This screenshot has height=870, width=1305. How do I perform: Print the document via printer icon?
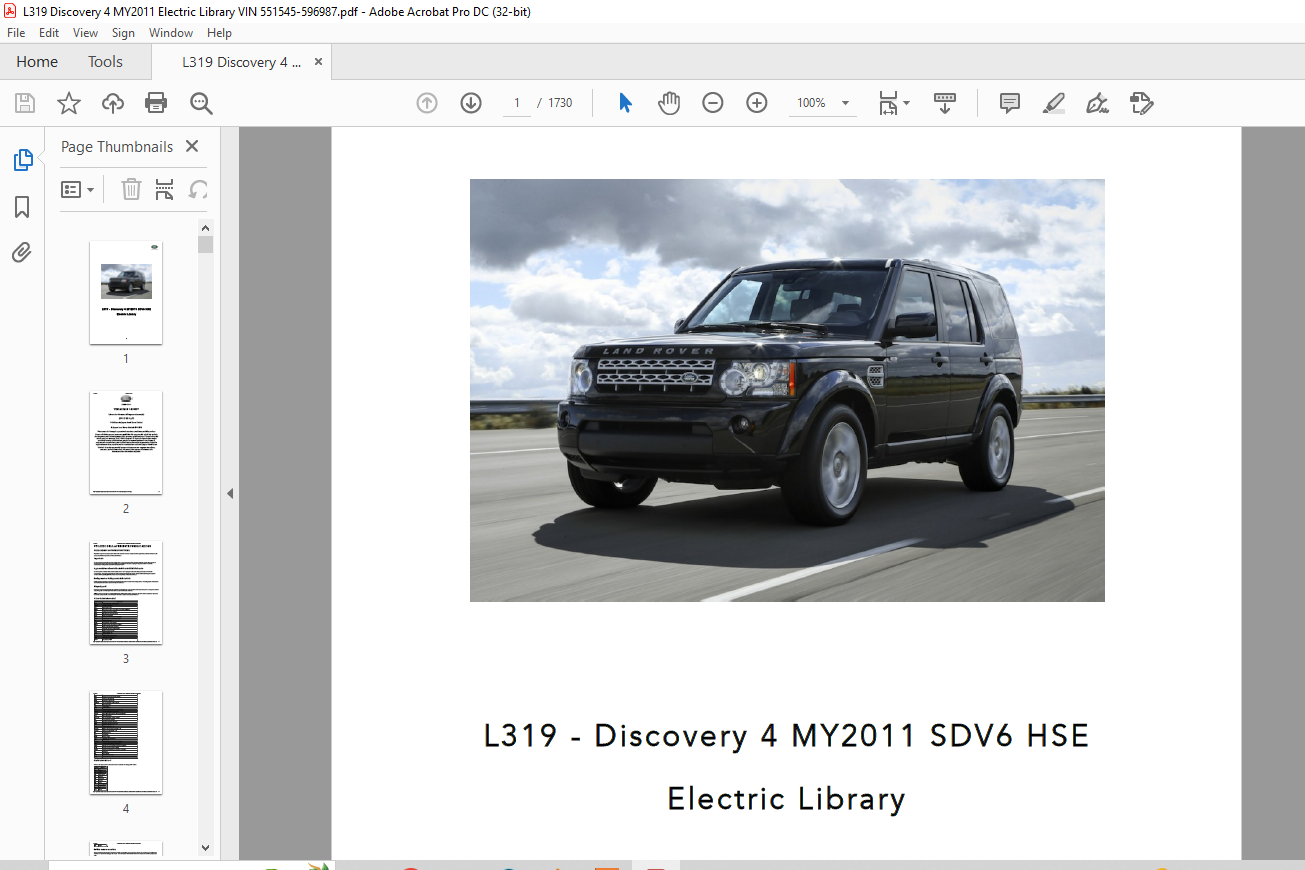pyautogui.click(x=156, y=103)
